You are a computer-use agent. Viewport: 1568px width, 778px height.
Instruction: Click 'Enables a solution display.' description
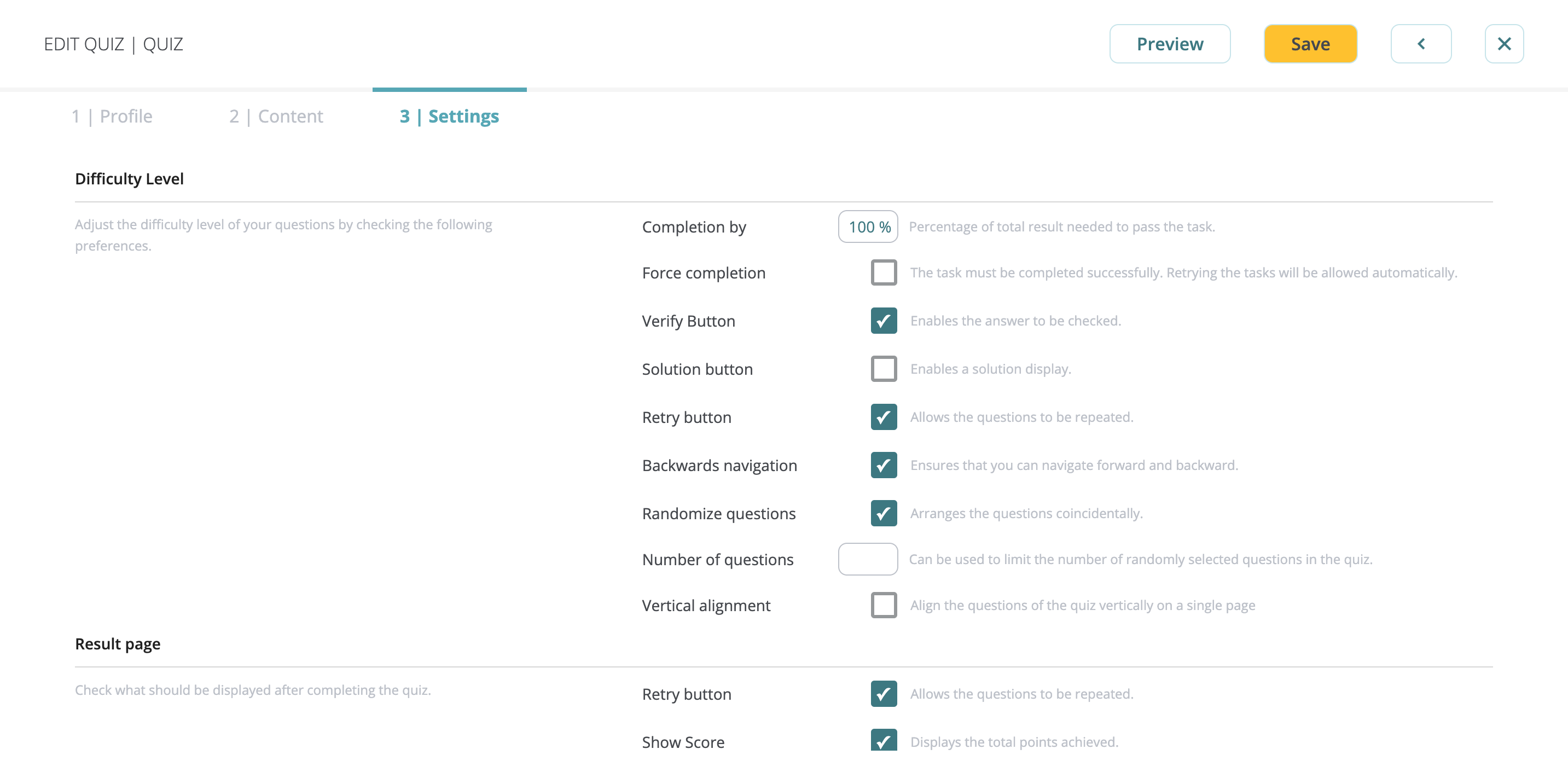click(x=990, y=369)
